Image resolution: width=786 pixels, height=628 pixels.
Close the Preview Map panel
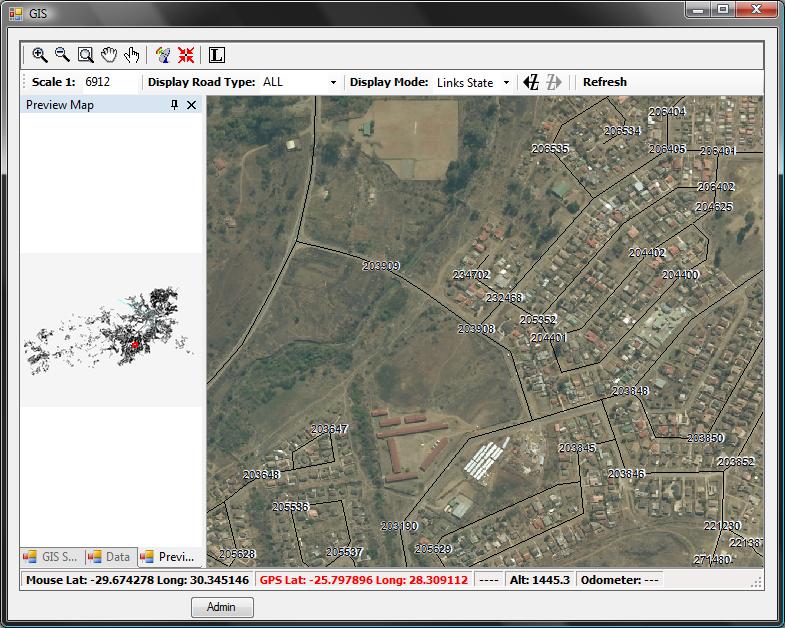(192, 105)
